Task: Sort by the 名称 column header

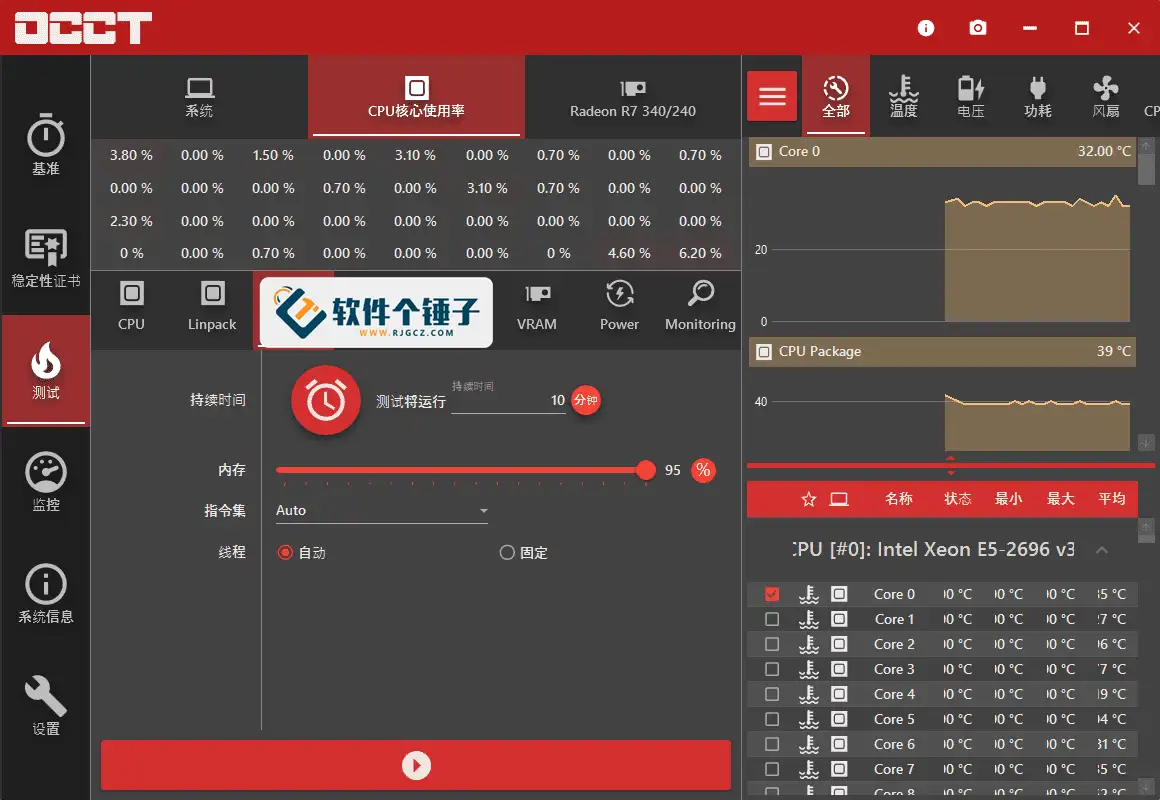Action: click(x=899, y=500)
